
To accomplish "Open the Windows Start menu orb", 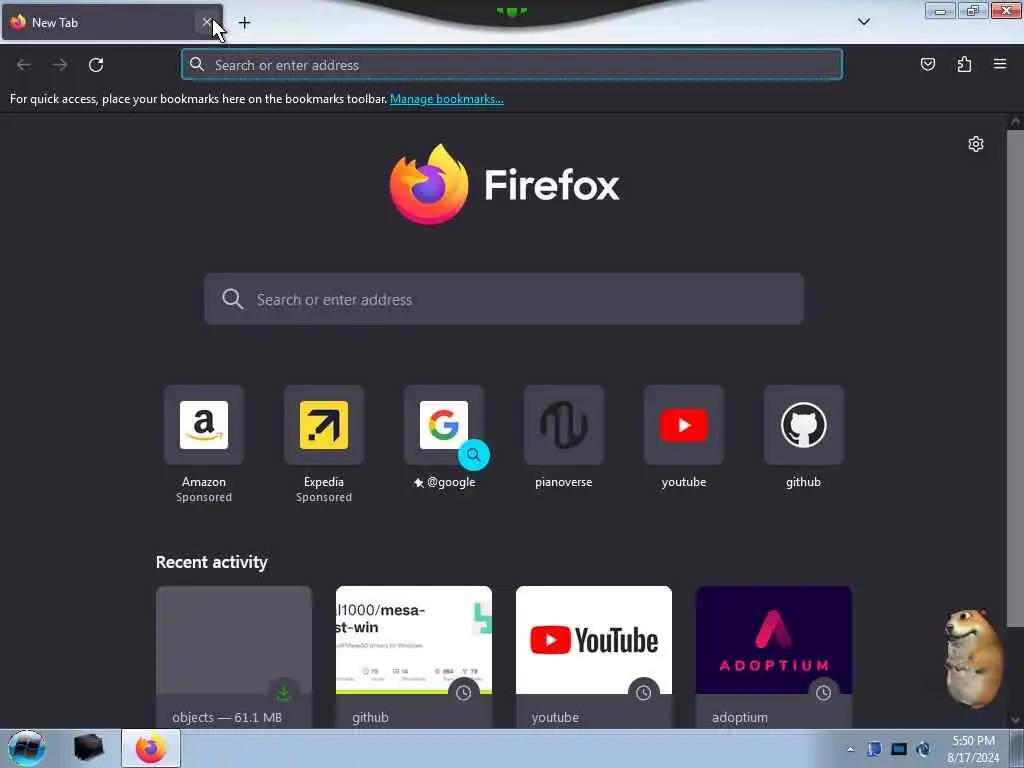I will click(27, 748).
